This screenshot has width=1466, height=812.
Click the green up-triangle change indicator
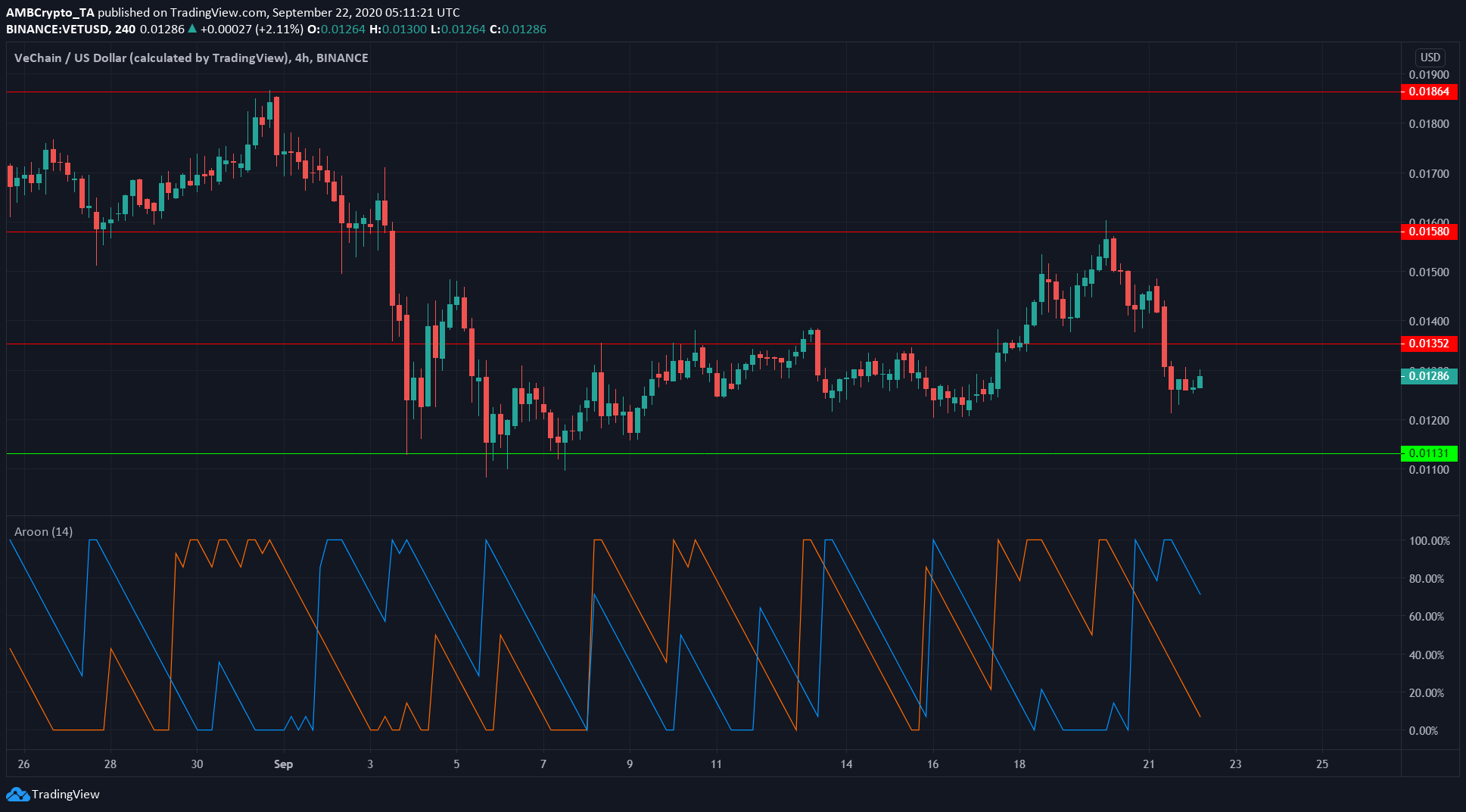(x=192, y=29)
